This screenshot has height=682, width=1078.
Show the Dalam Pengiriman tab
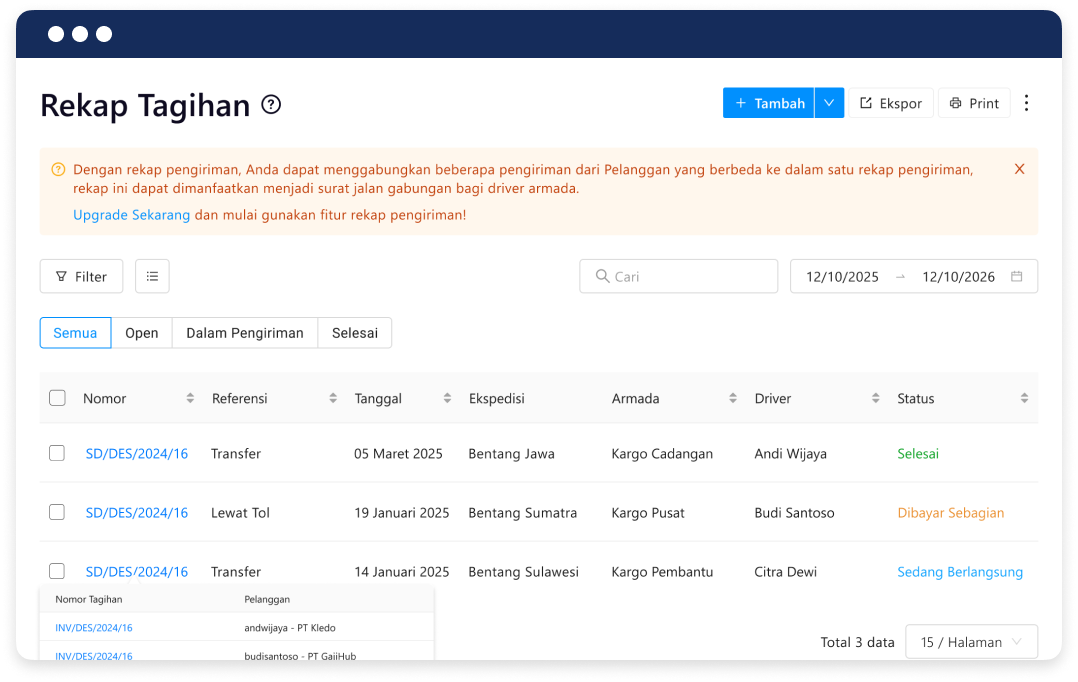(x=245, y=333)
